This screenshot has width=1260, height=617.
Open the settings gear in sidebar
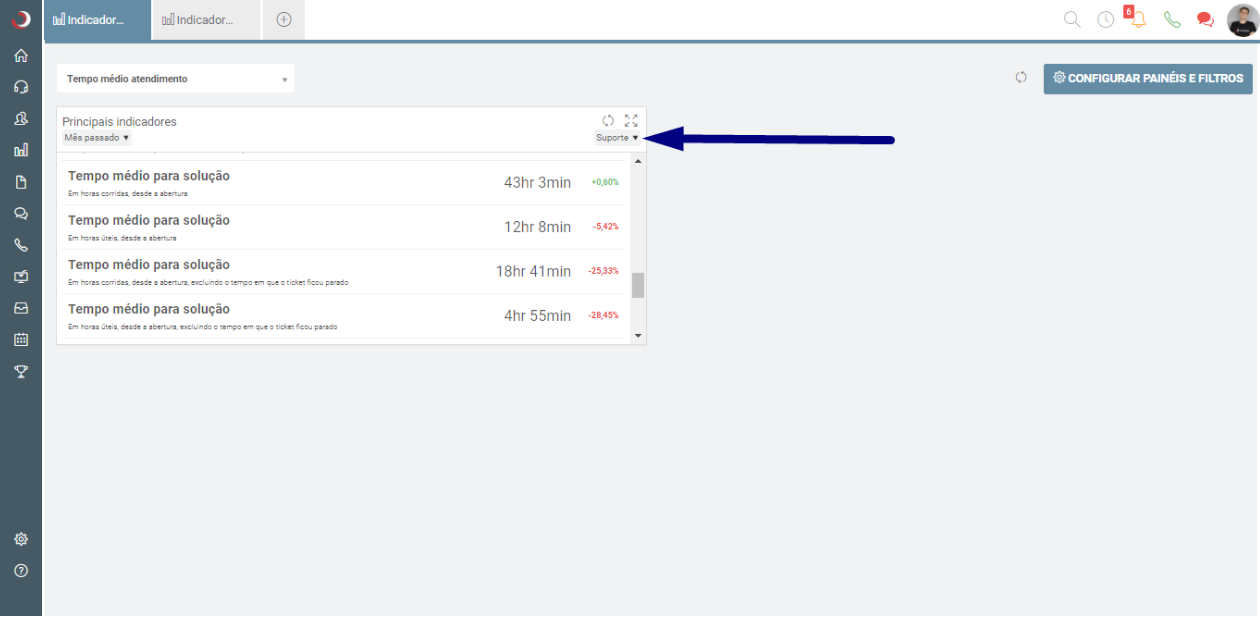point(21,539)
